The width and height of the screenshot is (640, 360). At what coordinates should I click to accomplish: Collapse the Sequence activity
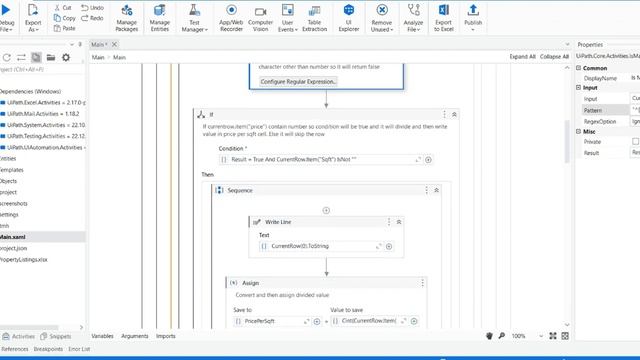(436, 190)
